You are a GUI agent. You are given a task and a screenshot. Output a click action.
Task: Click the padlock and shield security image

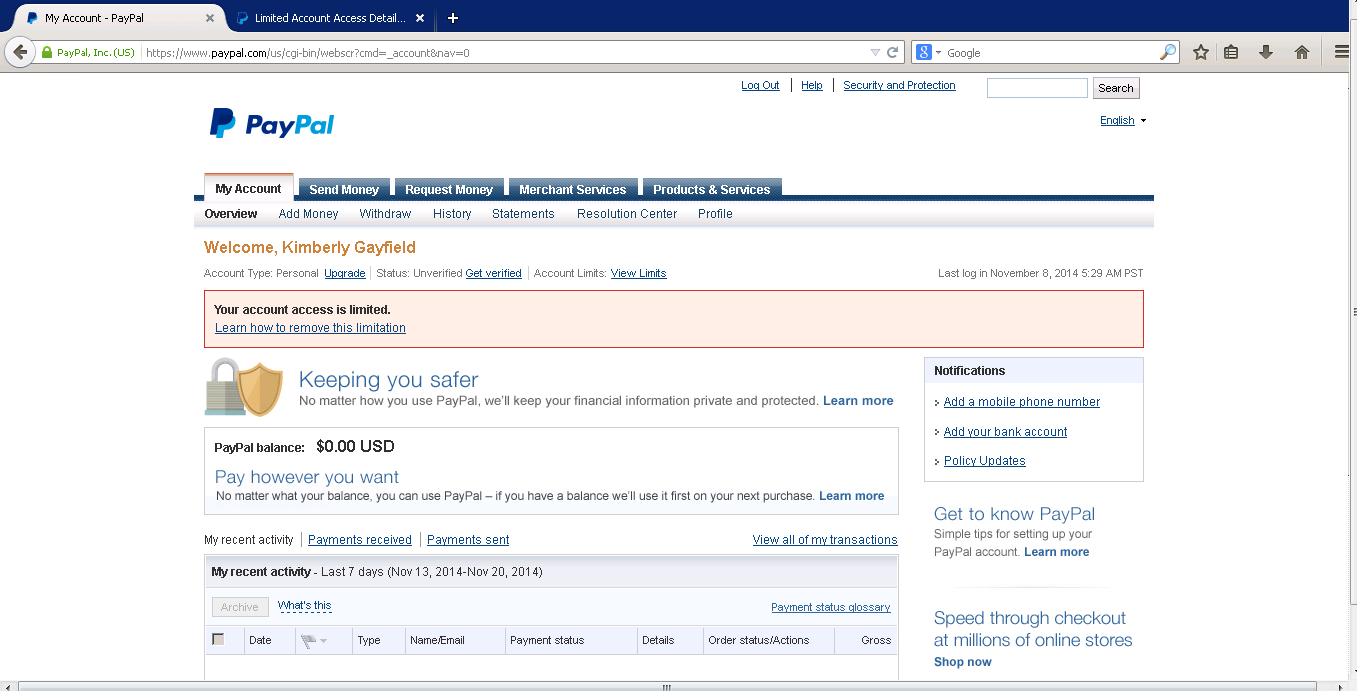point(244,387)
